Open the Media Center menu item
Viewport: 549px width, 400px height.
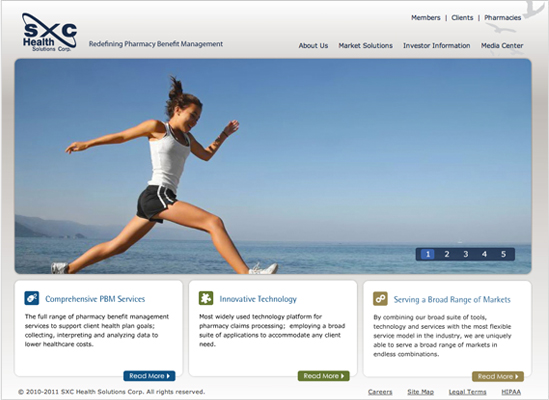point(502,46)
